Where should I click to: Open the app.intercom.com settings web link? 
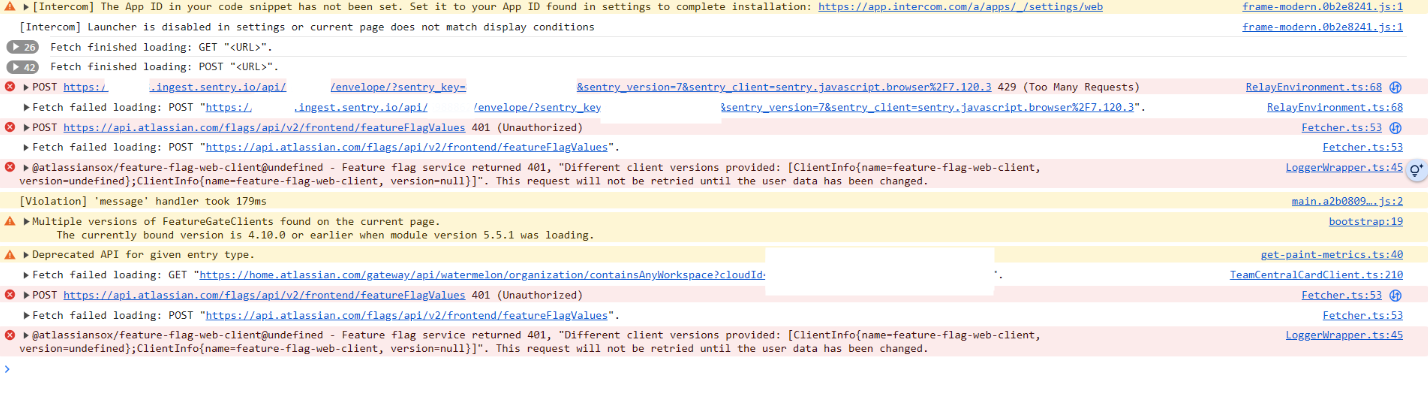(x=960, y=7)
